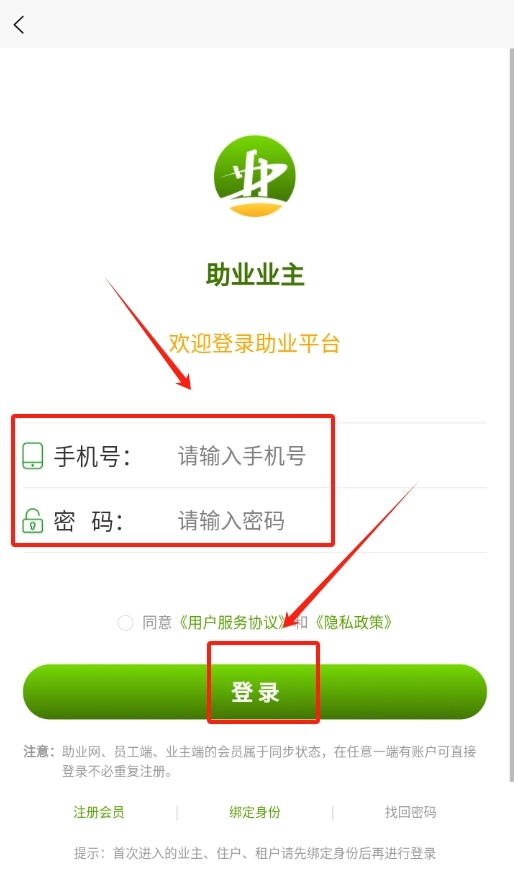Viewport: 514px width, 896px height.
Task: Open 绑定身份 identity binding
Action: coord(255,812)
